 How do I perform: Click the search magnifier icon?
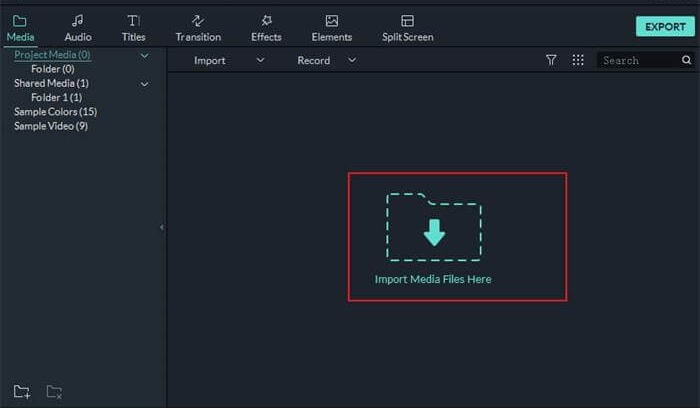pos(687,60)
